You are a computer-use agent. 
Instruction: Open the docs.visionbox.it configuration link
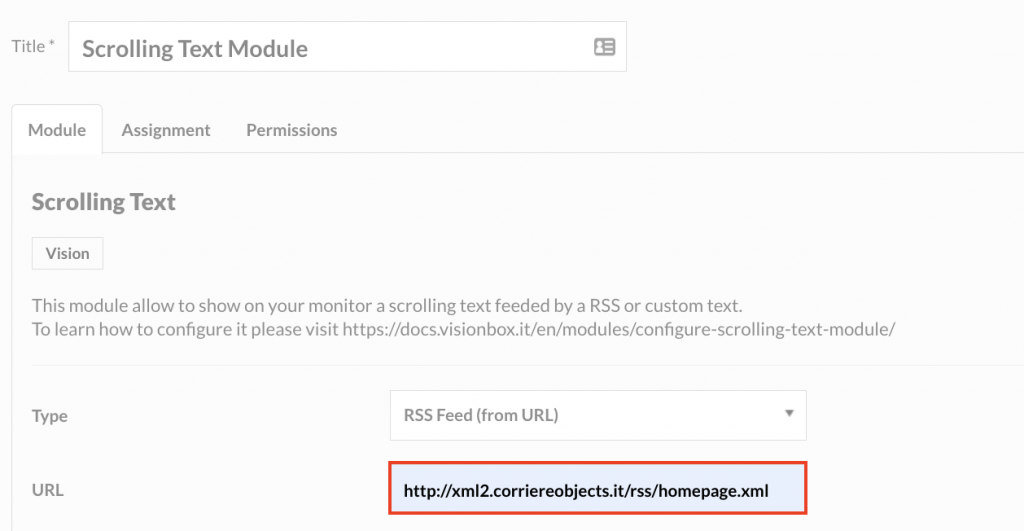pyautogui.click(x=618, y=329)
